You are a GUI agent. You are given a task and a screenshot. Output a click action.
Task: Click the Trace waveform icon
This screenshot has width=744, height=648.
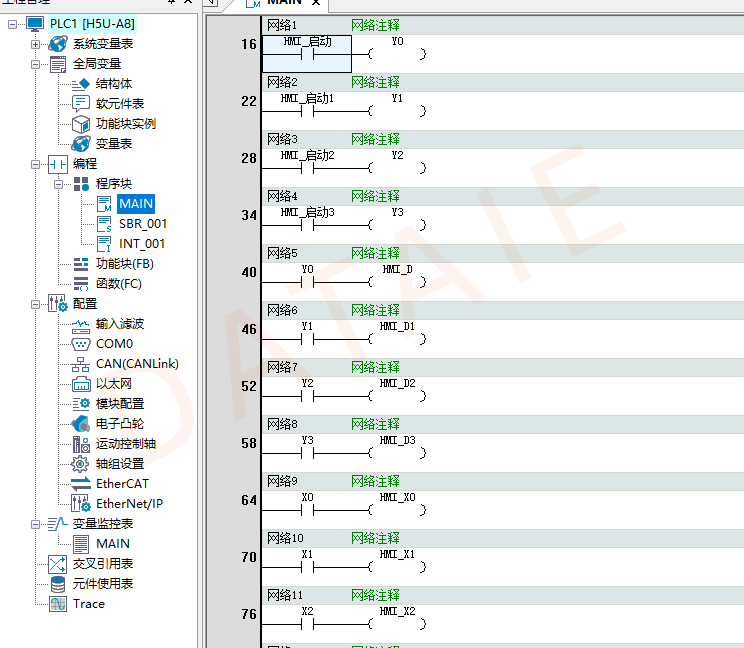58,604
